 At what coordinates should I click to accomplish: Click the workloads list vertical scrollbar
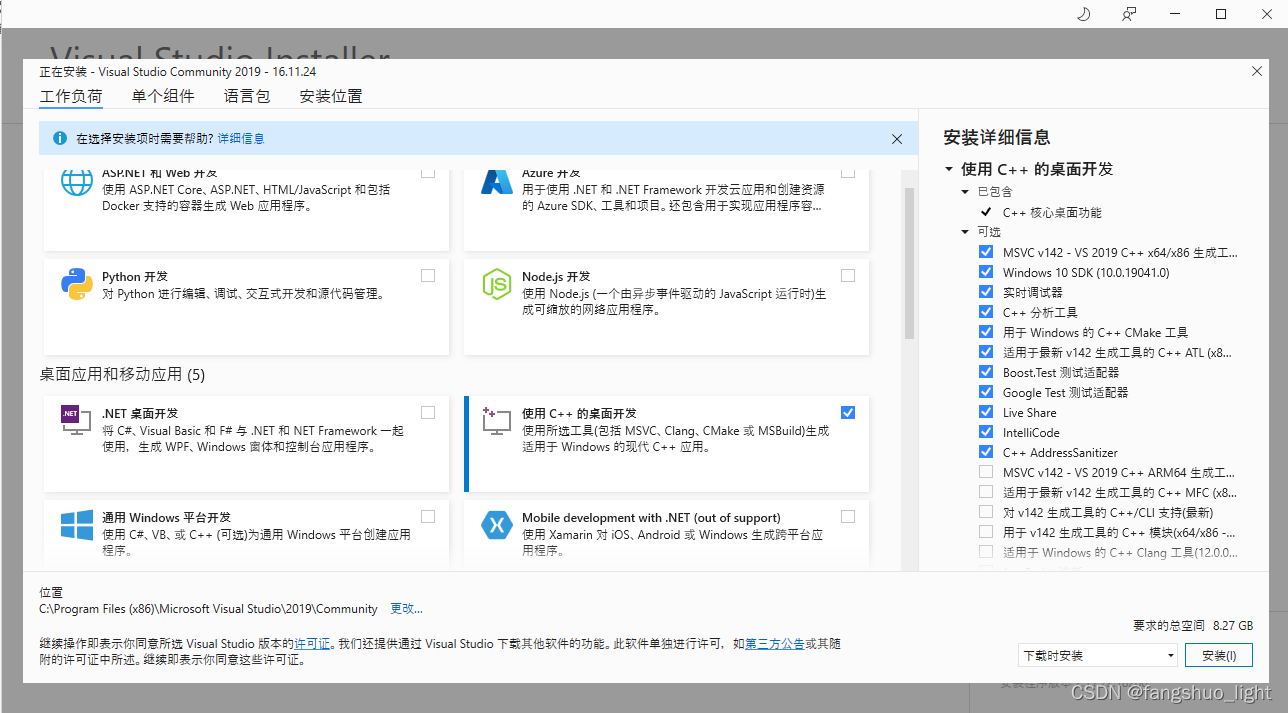click(x=910, y=264)
